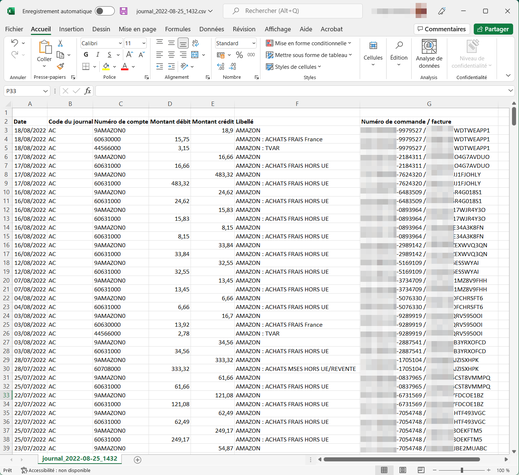Switch to Normal view in status bar

click(384, 470)
